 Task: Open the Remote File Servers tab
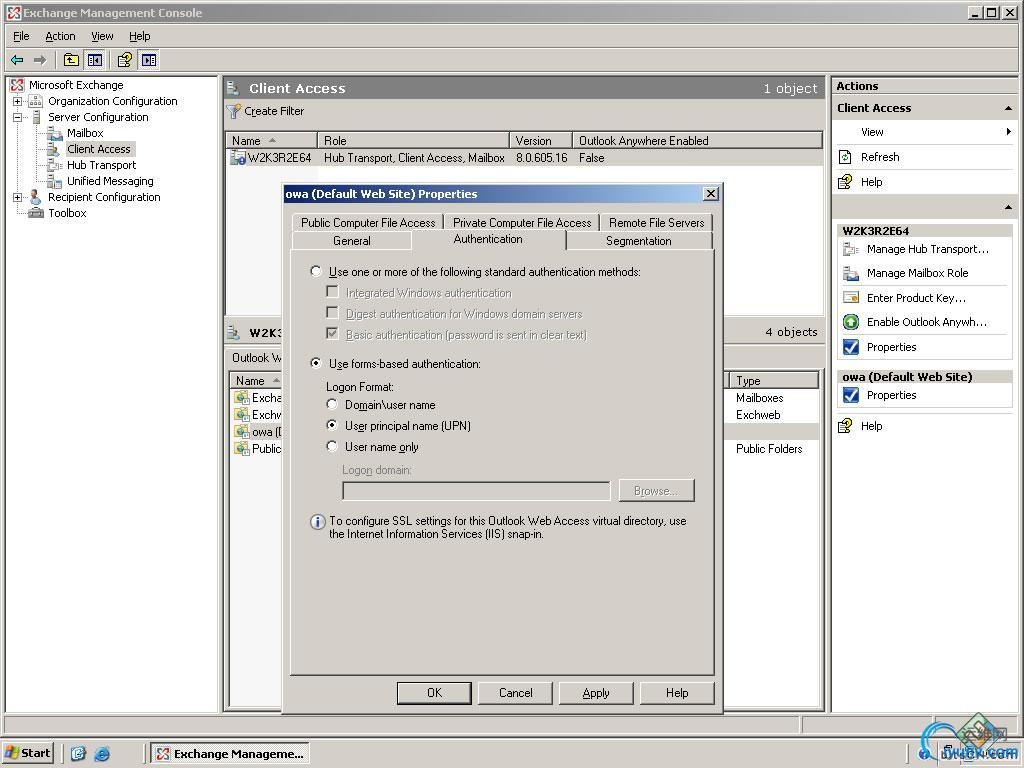pos(656,223)
